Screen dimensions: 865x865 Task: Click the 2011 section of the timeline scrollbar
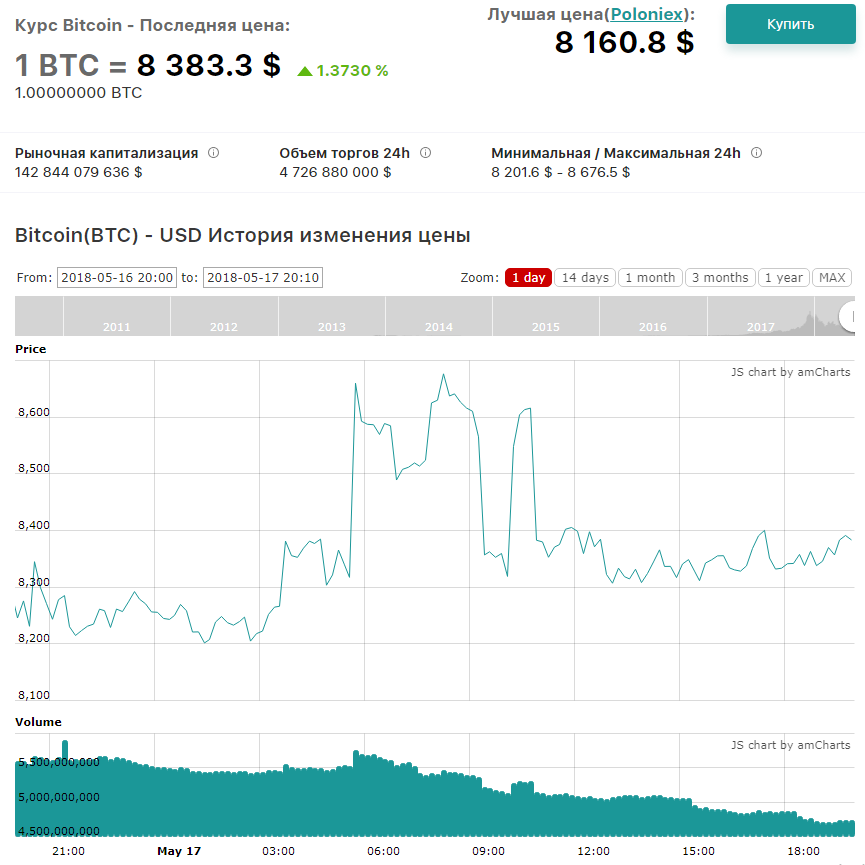117,316
